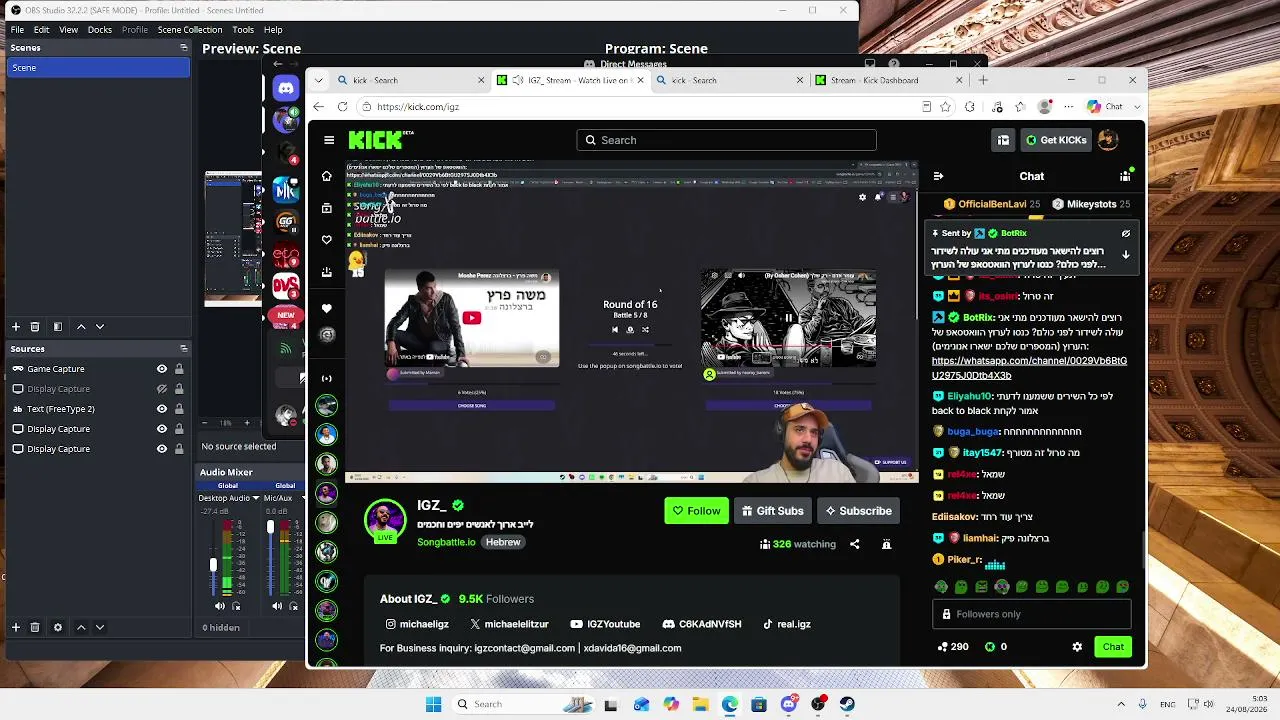Image resolution: width=1280 pixels, height=720 pixels.
Task: Open Kick hamburger menu
Action: pos(329,140)
